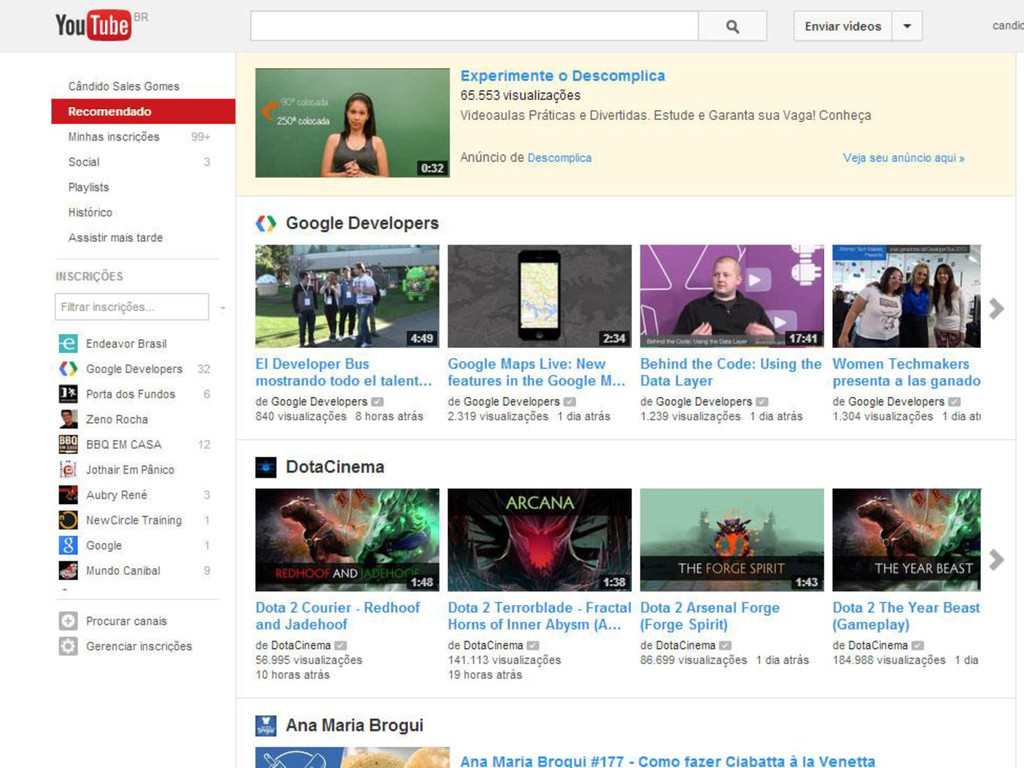Screen dimensions: 1024x768
Task: Open Google Maps Live video title
Action: pos(537,372)
